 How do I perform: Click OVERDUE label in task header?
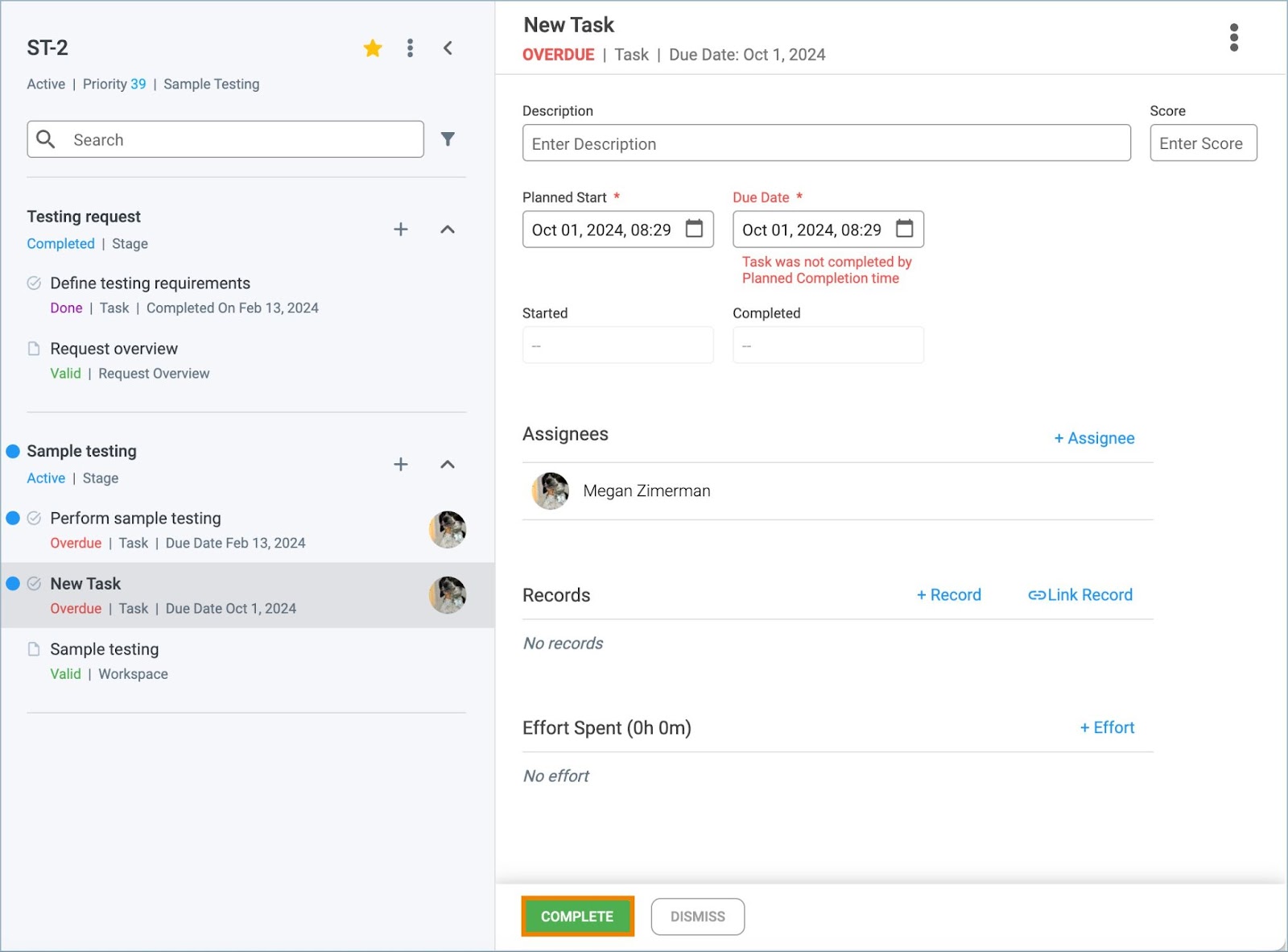pyautogui.click(x=558, y=55)
